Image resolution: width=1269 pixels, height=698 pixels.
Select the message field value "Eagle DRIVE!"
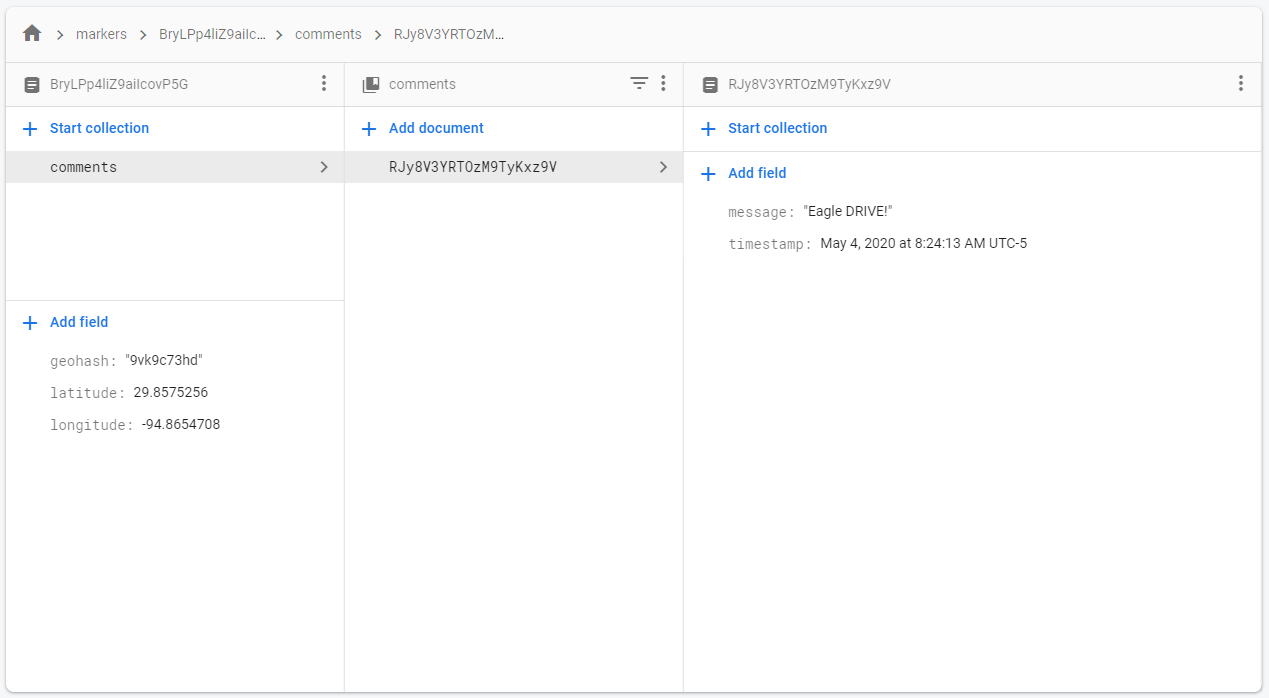[x=847, y=212]
